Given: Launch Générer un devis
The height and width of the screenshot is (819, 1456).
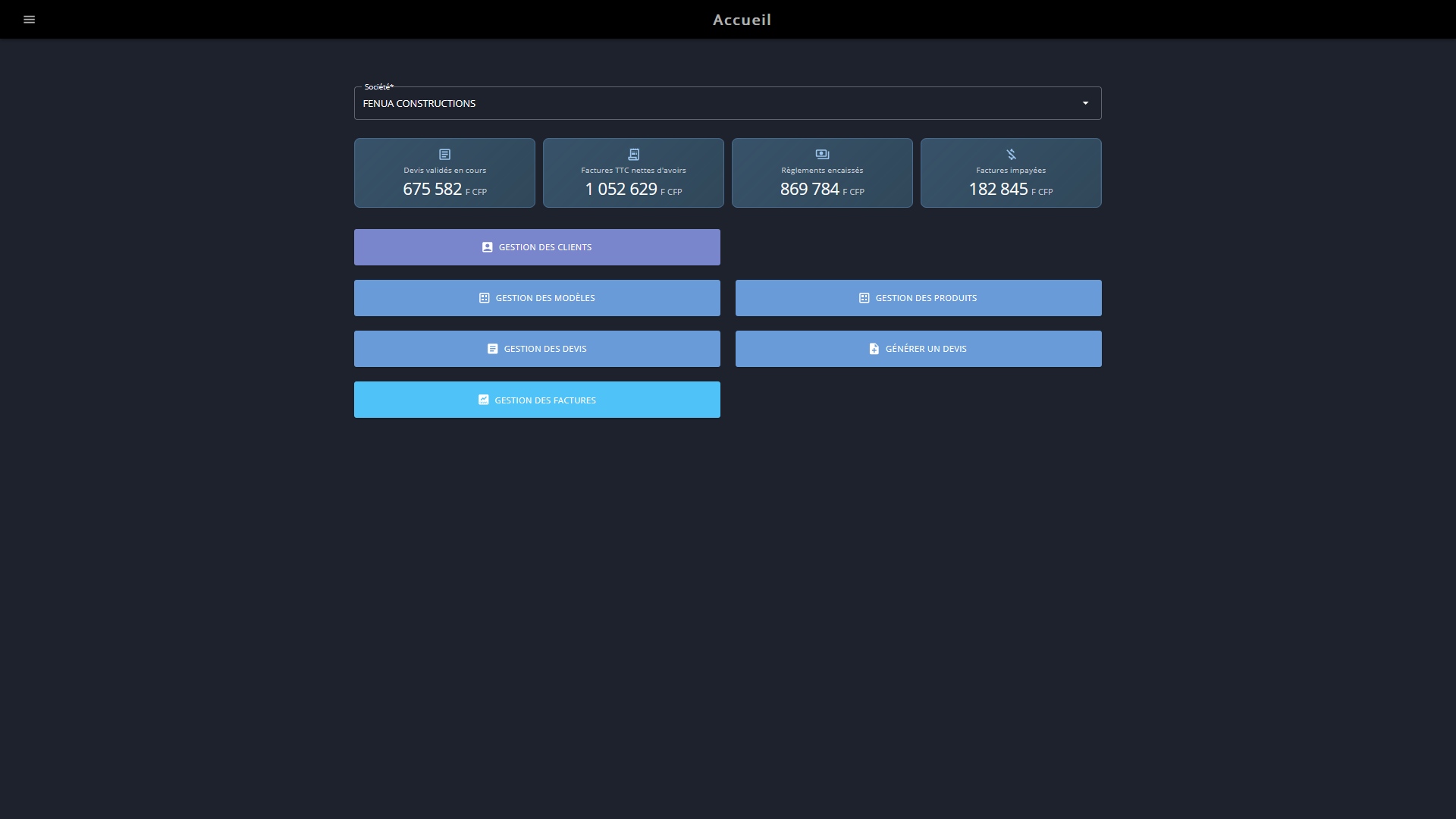Looking at the screenshot, I should click(918, 349).
